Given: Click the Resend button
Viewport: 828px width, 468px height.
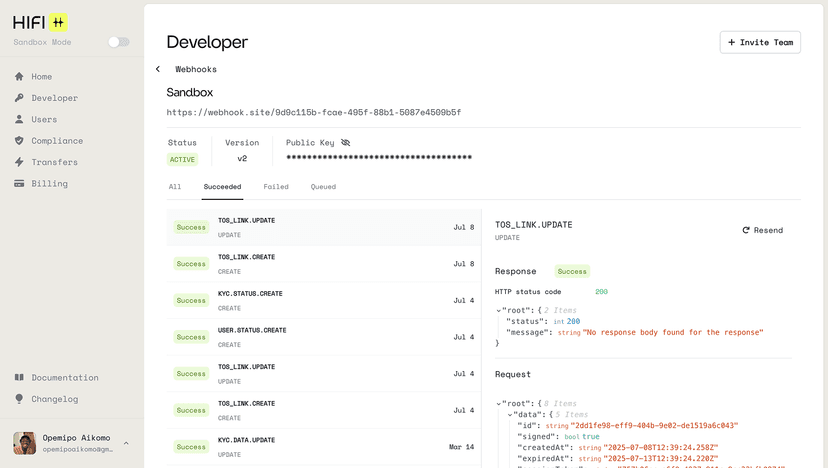Looking at the screenshot, I should (763, 230).
